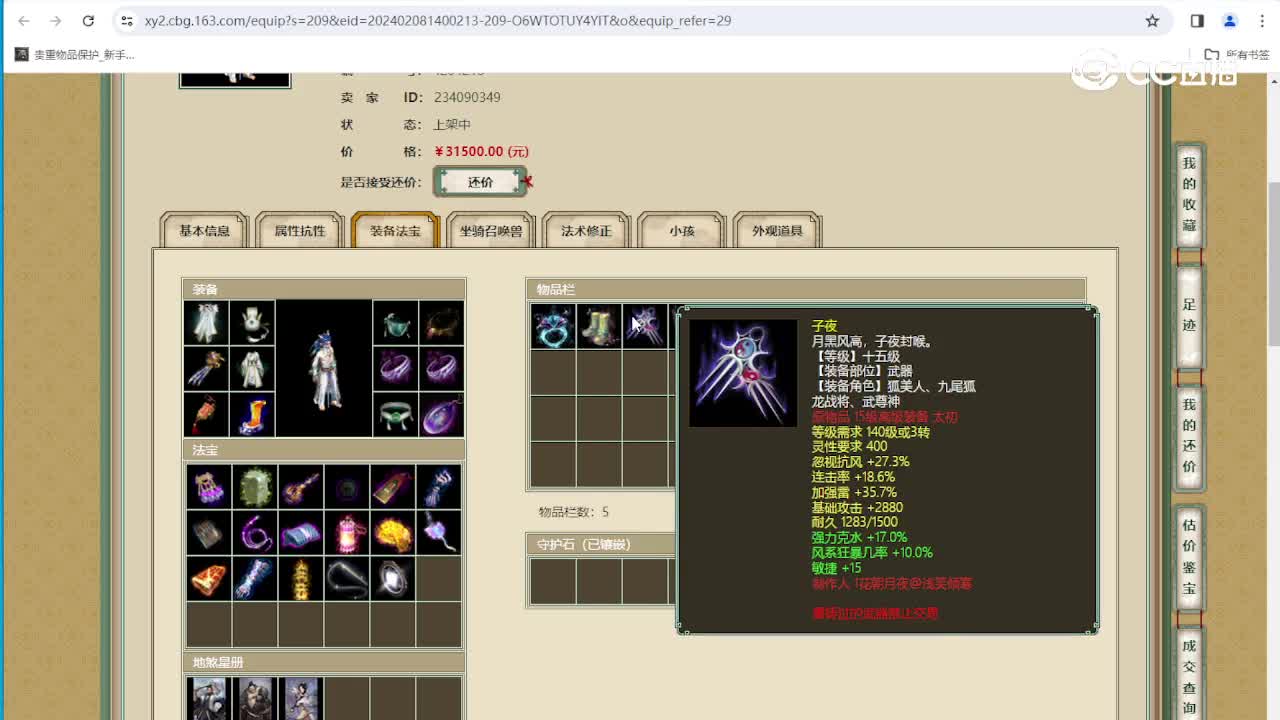Open the 所有书签 bookmarks folder
This screenshot has height=720, width=1280.
coord(1237,55)
